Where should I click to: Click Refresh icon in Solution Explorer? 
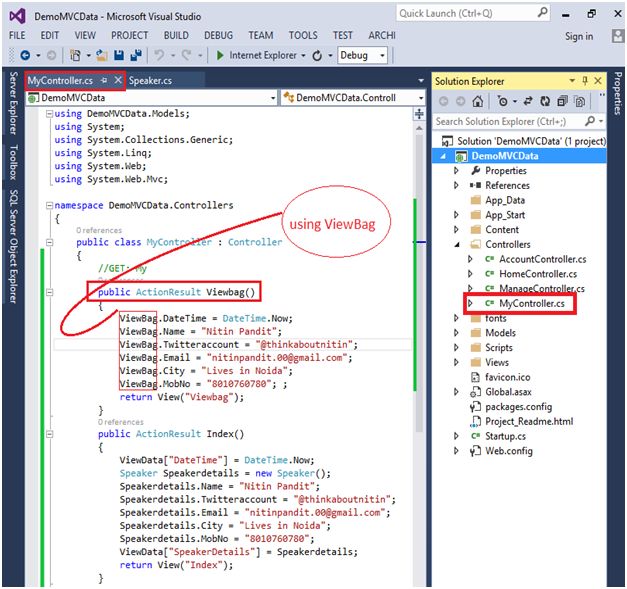(x=545, y=101)
